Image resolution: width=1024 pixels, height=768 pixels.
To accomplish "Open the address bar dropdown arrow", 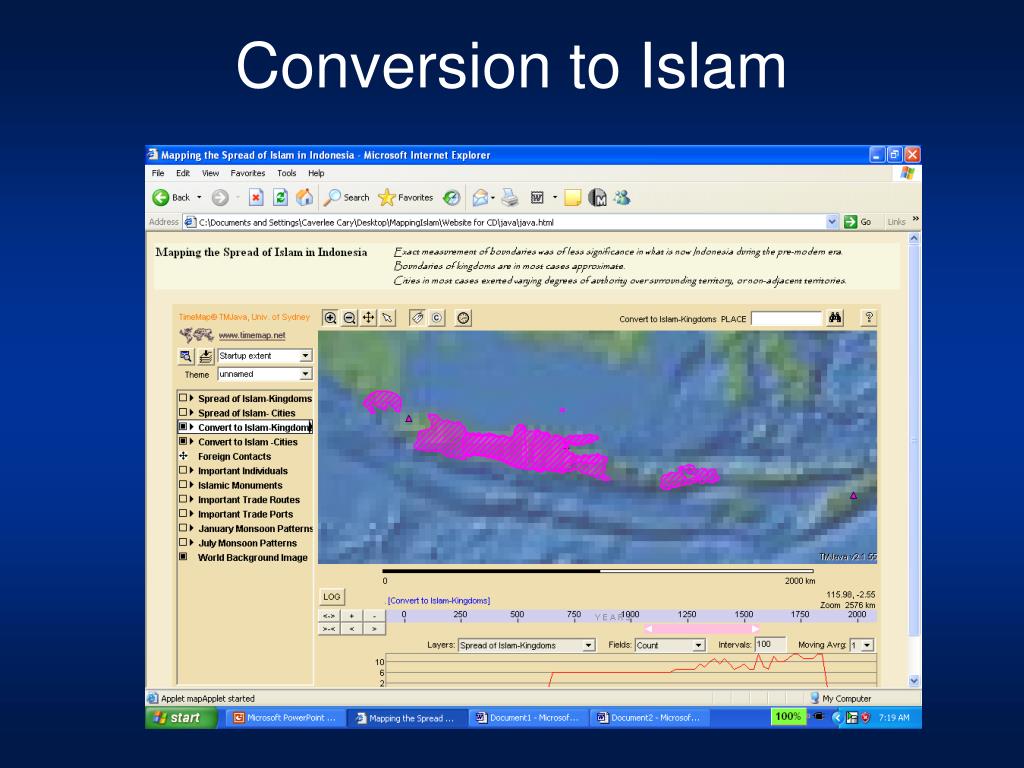I will tap(831, 222).
